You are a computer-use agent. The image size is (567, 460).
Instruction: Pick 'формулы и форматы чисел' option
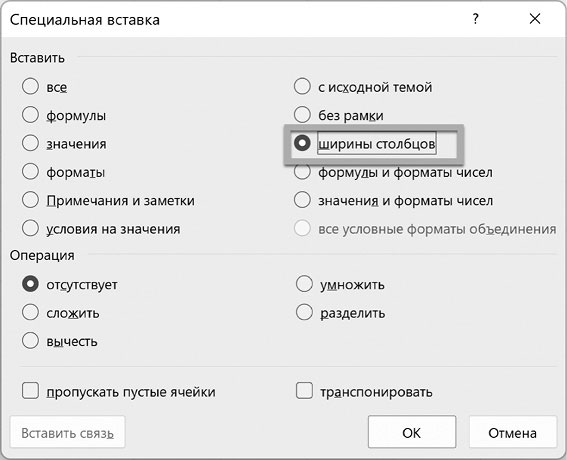302,171
